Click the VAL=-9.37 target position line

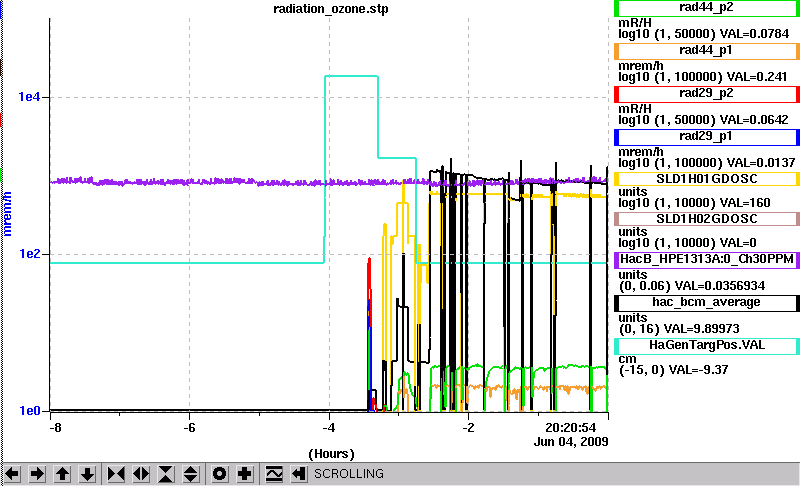673,370
